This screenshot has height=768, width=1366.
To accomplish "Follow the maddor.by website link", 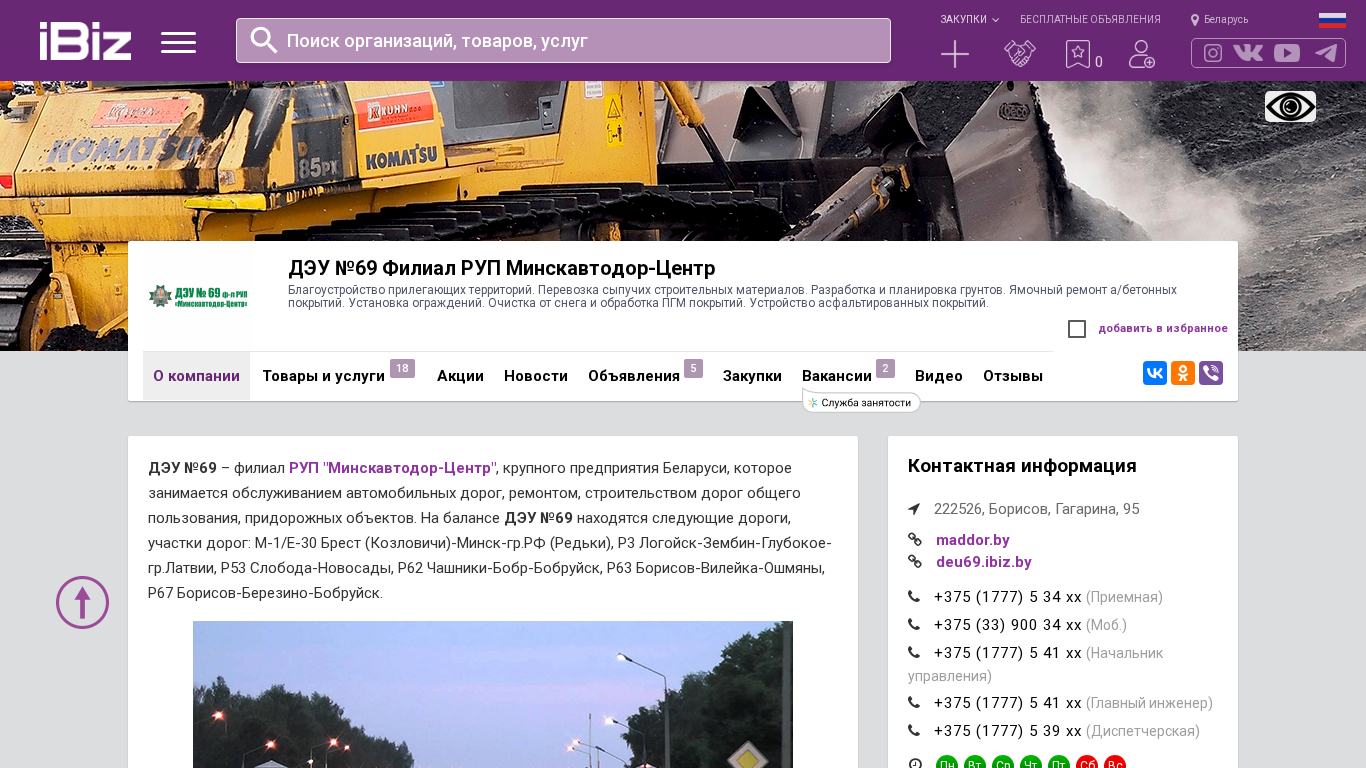I will (x=973, y=540).
